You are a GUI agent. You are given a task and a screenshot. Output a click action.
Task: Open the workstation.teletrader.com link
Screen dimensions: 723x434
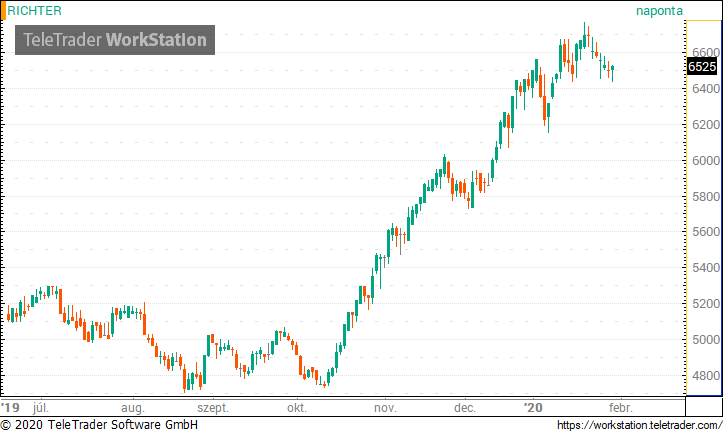(637, 425)
